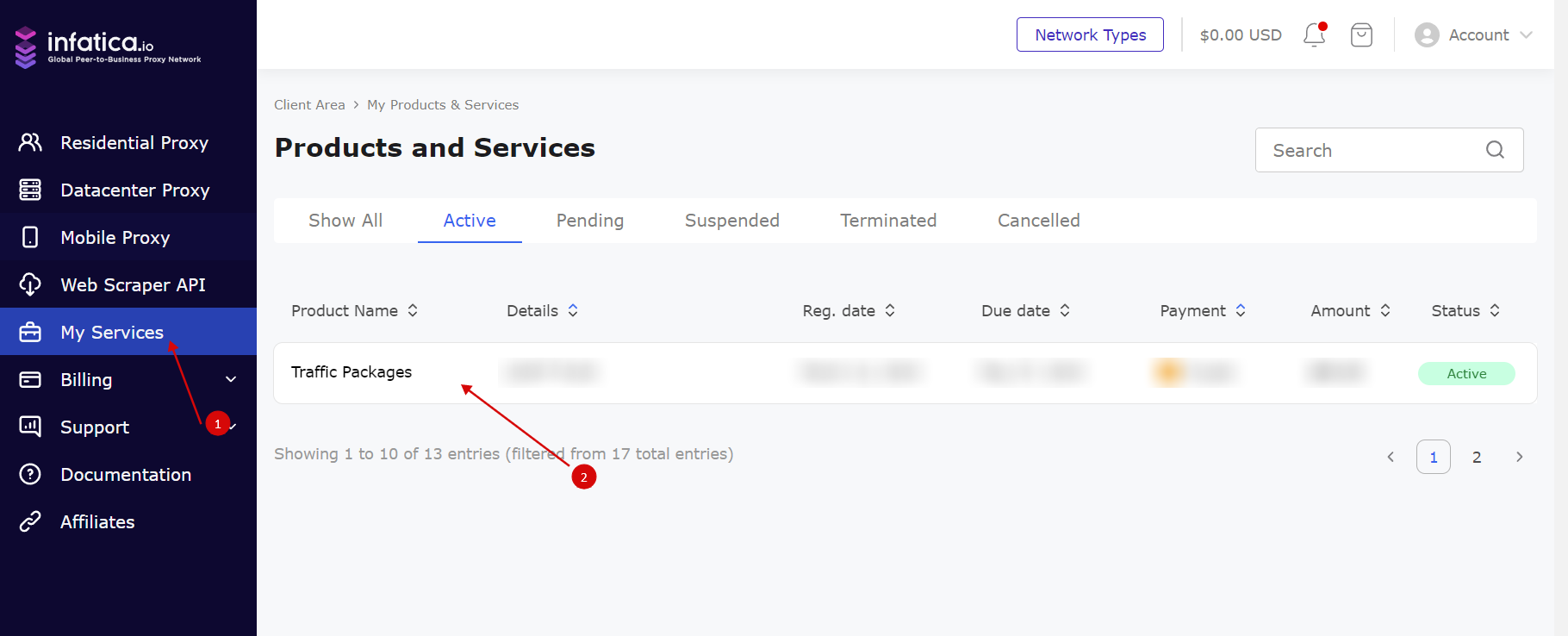Click My Products & Services breadcrumb
Image resolution: width=1568 pixels, height=636 pixels.
443,104
